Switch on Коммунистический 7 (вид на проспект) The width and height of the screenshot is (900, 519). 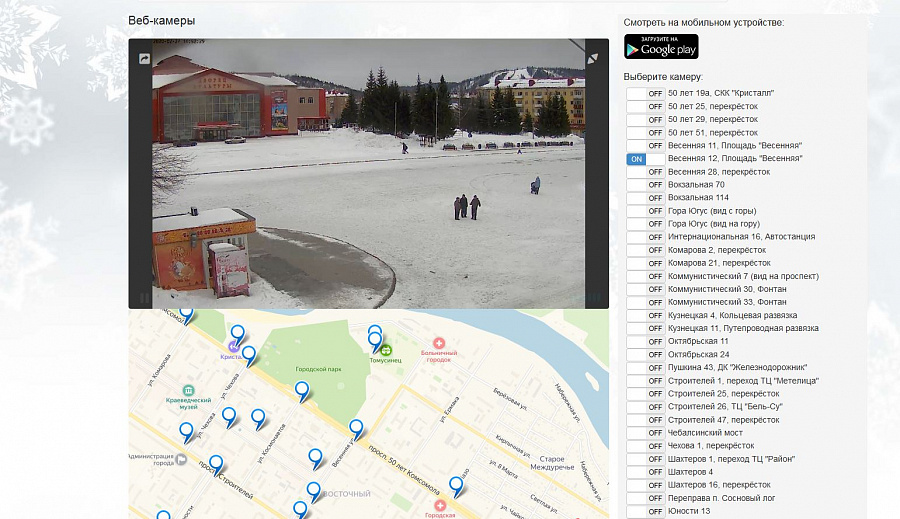646,276
